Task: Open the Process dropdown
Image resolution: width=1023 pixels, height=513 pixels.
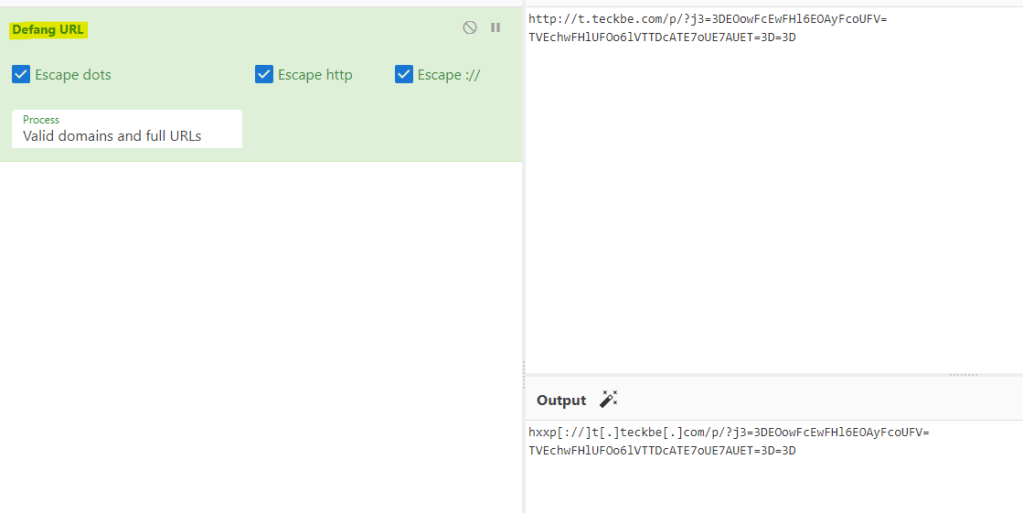Action: pyautogui.click(x=127, y=129)
